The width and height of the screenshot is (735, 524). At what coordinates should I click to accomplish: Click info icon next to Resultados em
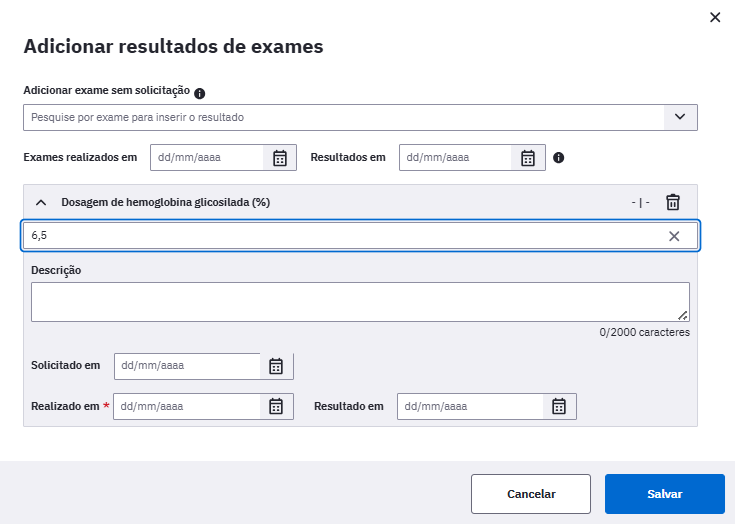[x=558, y=157]
